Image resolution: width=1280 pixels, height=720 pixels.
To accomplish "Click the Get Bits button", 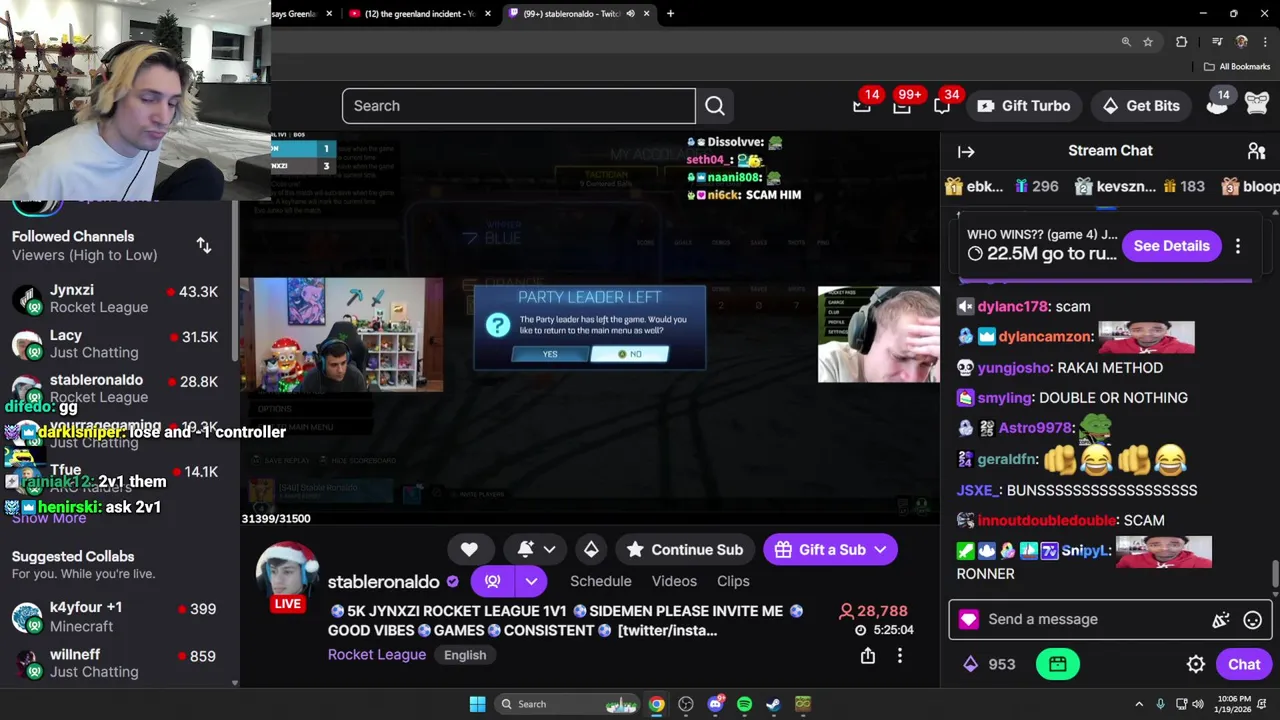I will coord(1141,106).
